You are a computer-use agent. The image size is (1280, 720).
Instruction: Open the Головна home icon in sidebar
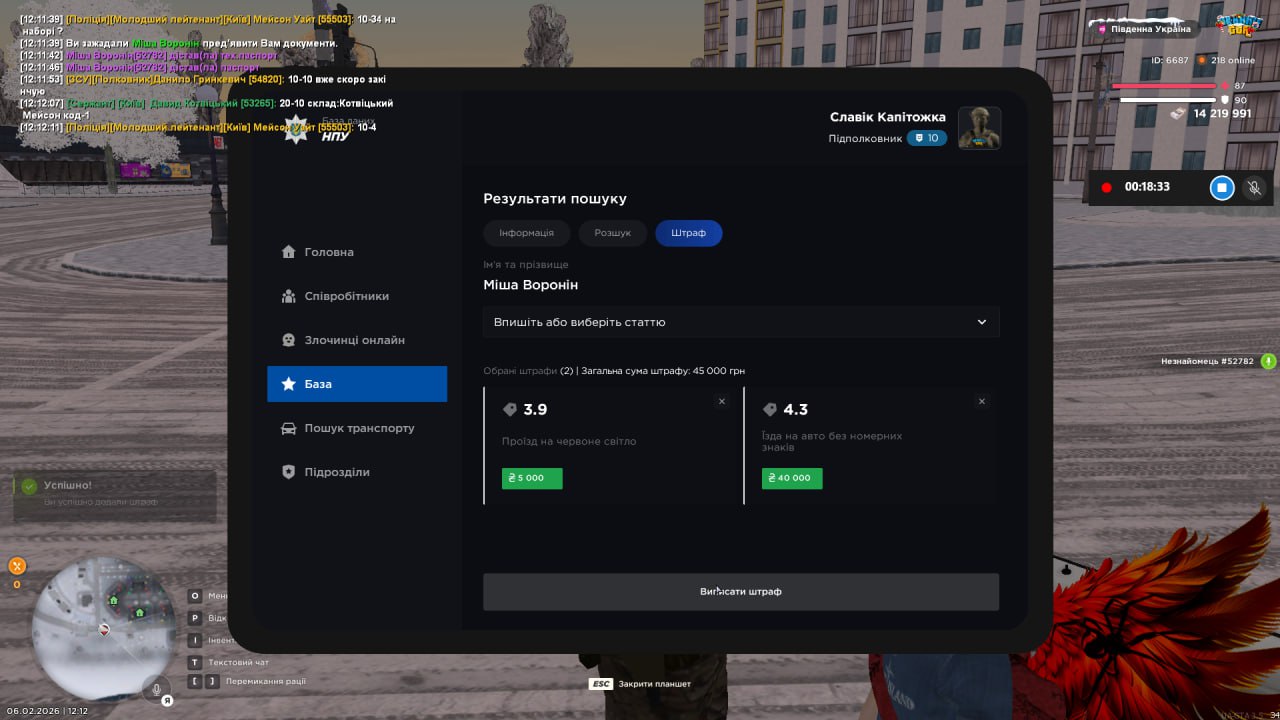(289, 252)
